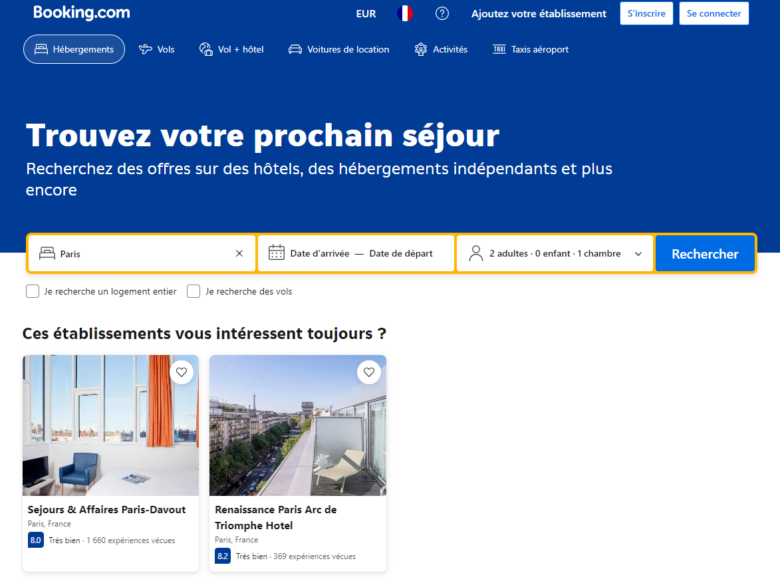The width and height of the screenshot is (780, 587).
Task: Open Sejours & Affaires Paris-Davout photo
Action: pyautogui.click(x=110, y=425)
